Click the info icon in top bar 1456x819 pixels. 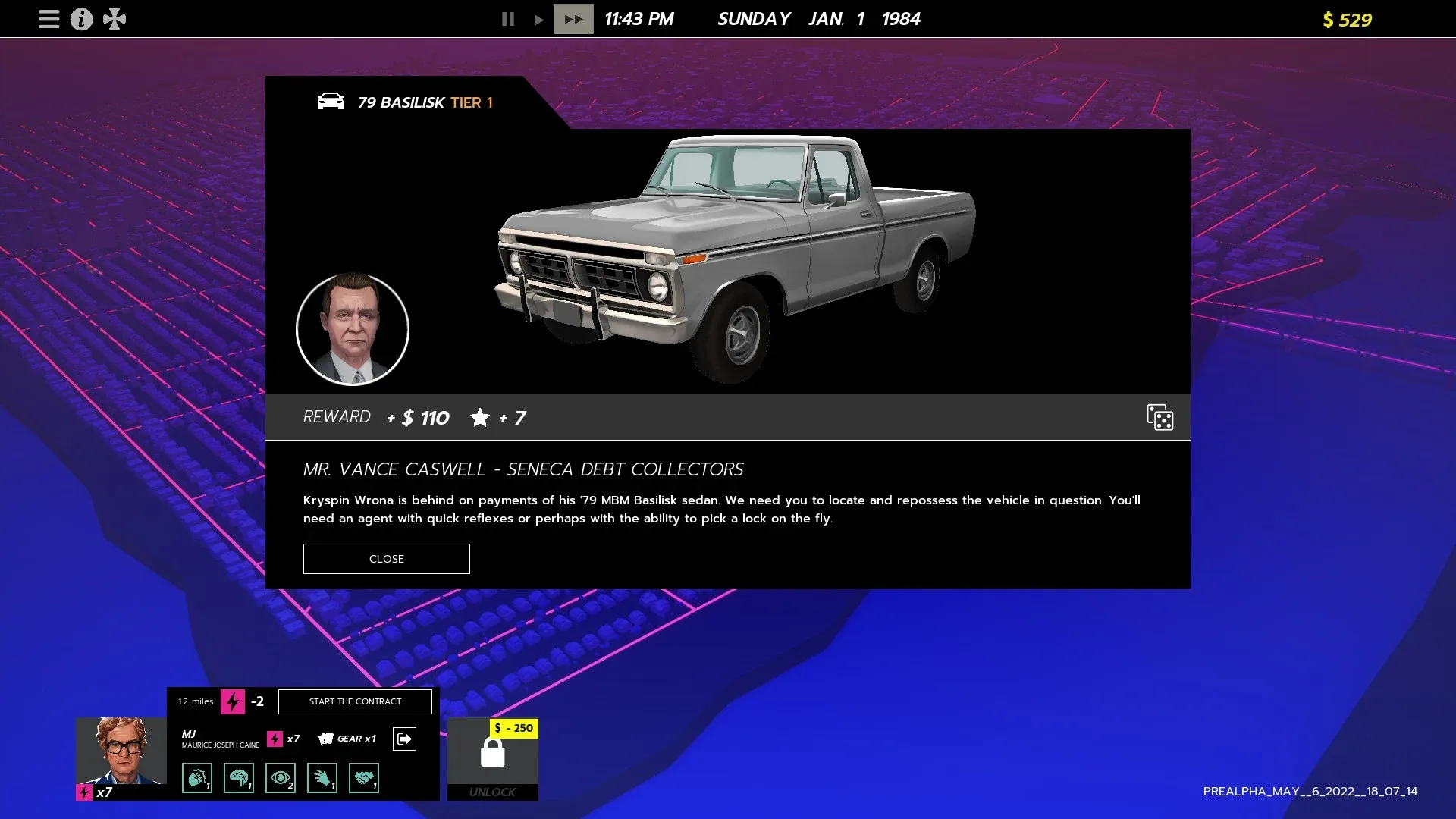click(x=81, y=19)
